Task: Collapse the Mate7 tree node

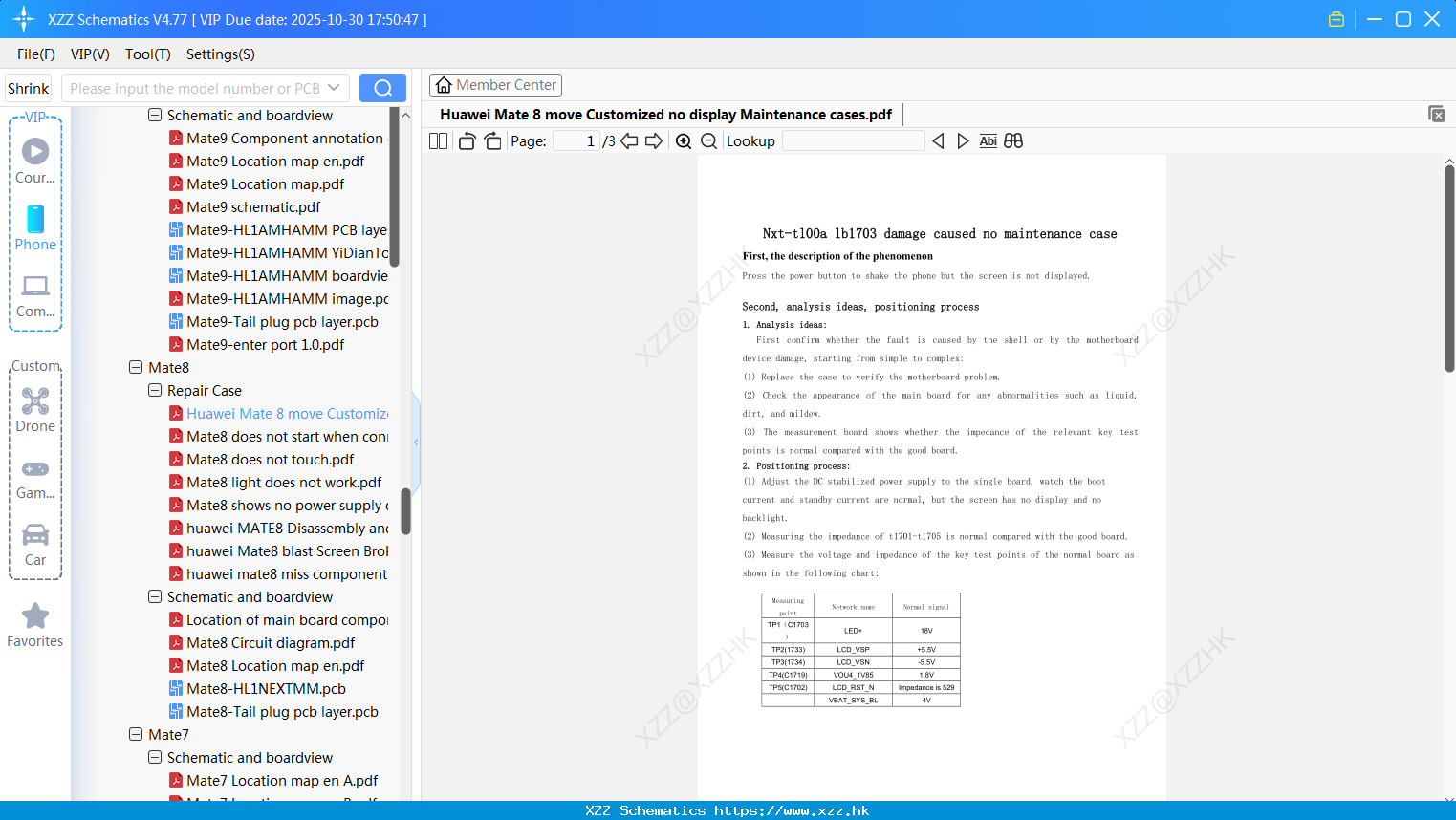Action: point(136,735)
